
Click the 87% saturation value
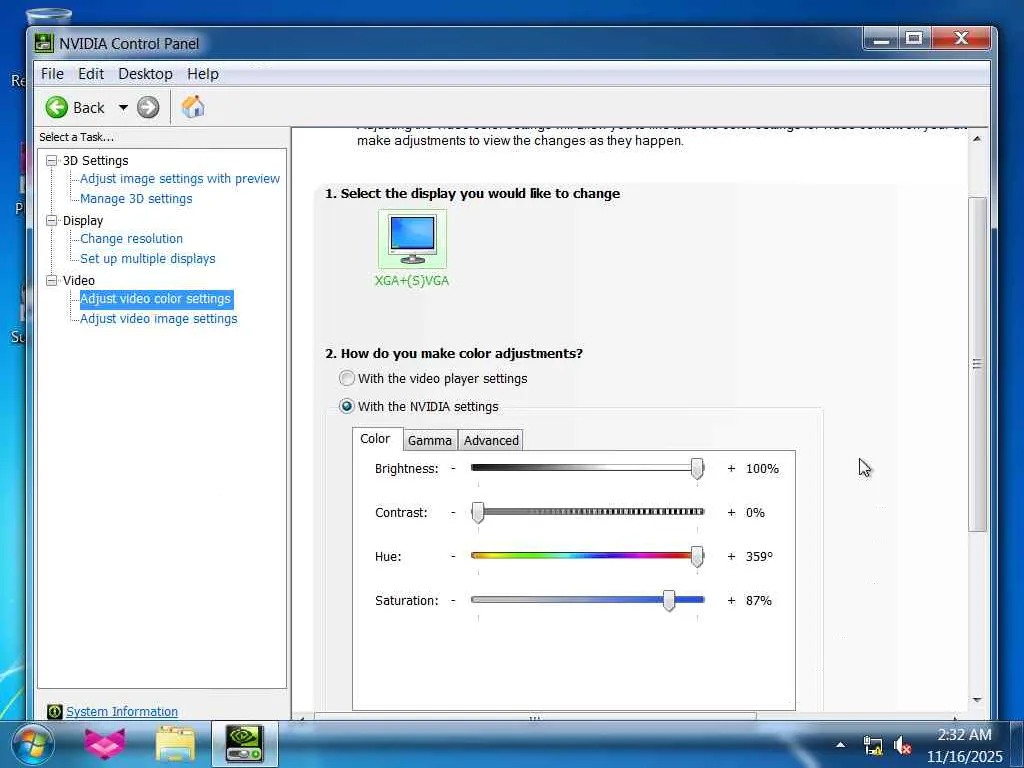point(758,600)
